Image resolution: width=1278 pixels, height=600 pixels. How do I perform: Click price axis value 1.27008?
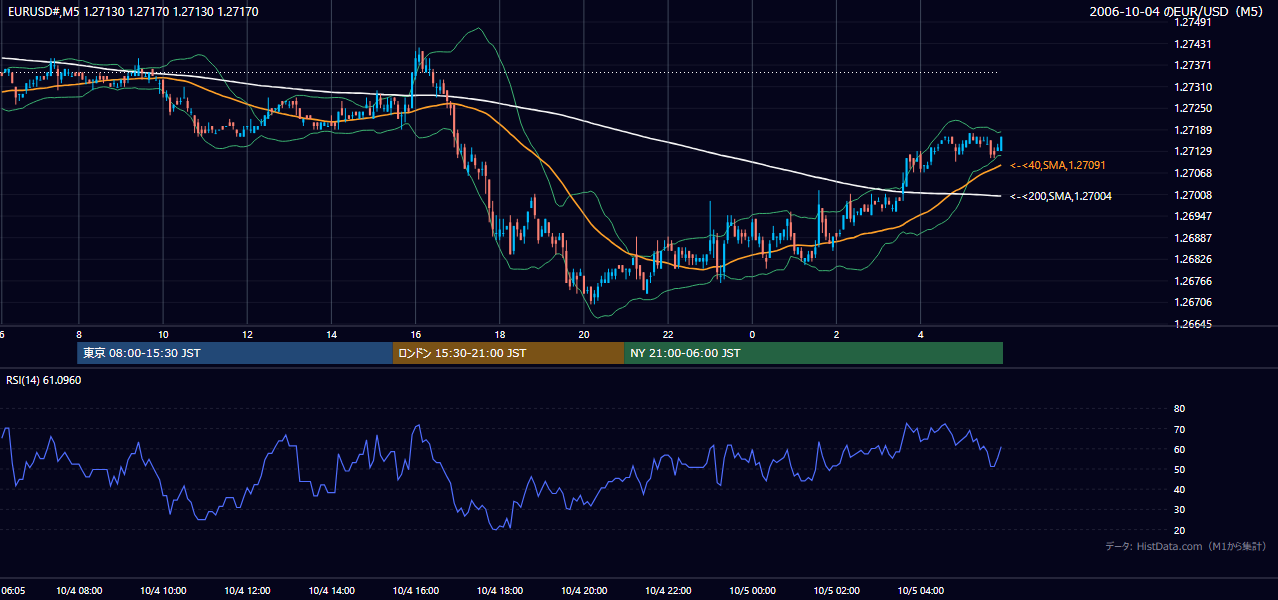1193,195
